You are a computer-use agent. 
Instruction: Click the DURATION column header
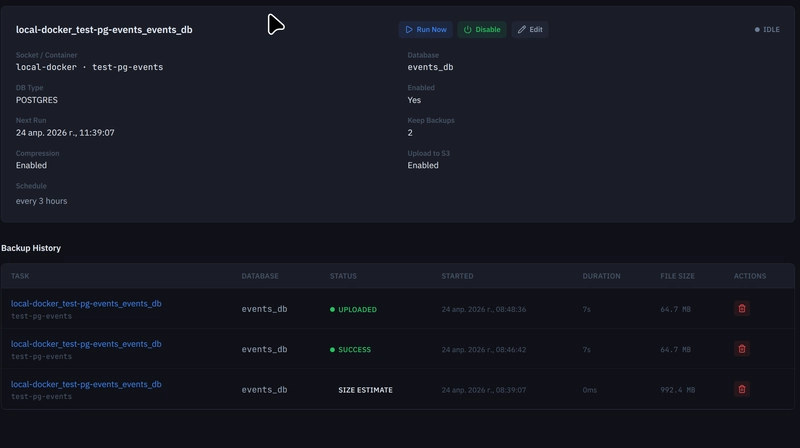[x=602, y=276]
